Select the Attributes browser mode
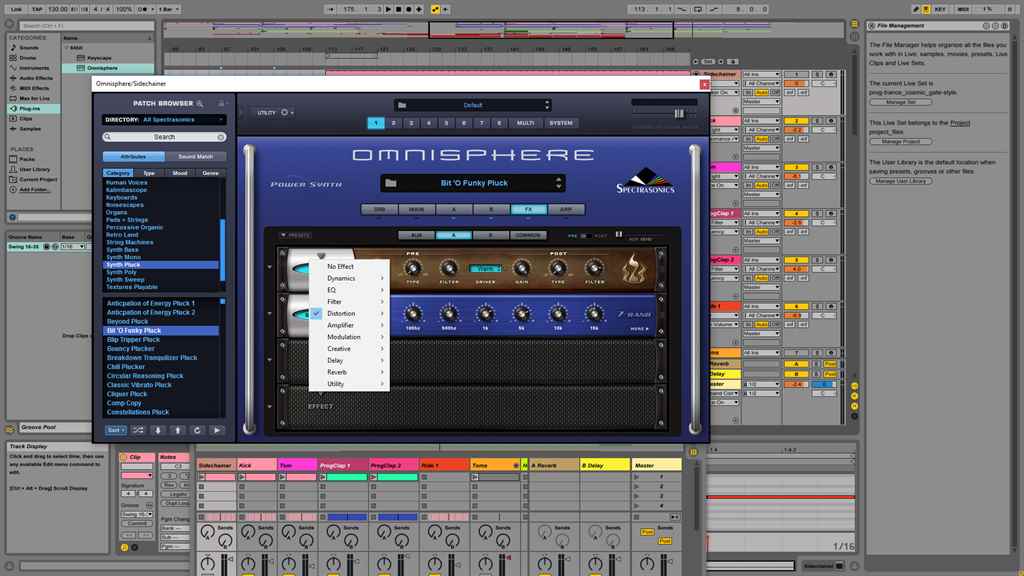1024x576 pixels. click(133, 157)
